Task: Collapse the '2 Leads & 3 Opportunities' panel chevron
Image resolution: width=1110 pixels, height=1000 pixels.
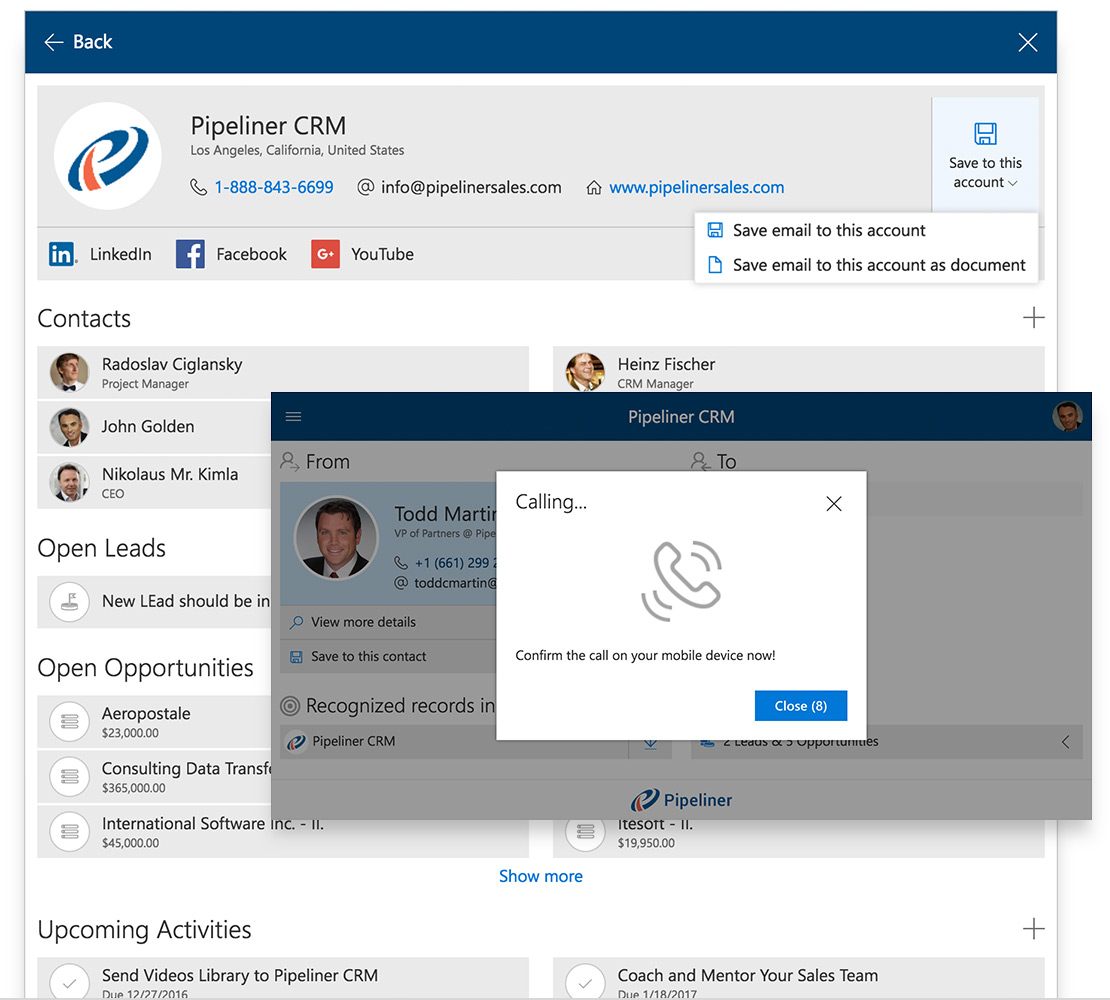Action: pyautogui.click(x=1065, y=741)
